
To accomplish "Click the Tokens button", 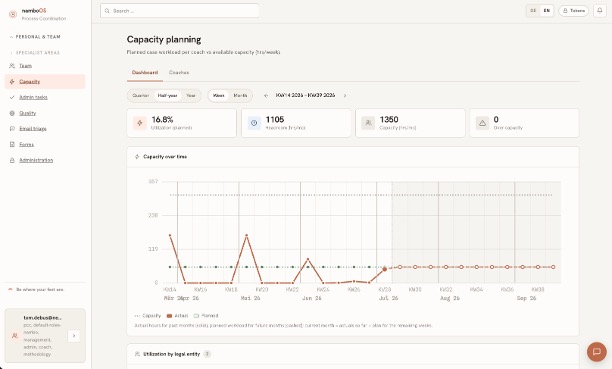I will (574, 11).
